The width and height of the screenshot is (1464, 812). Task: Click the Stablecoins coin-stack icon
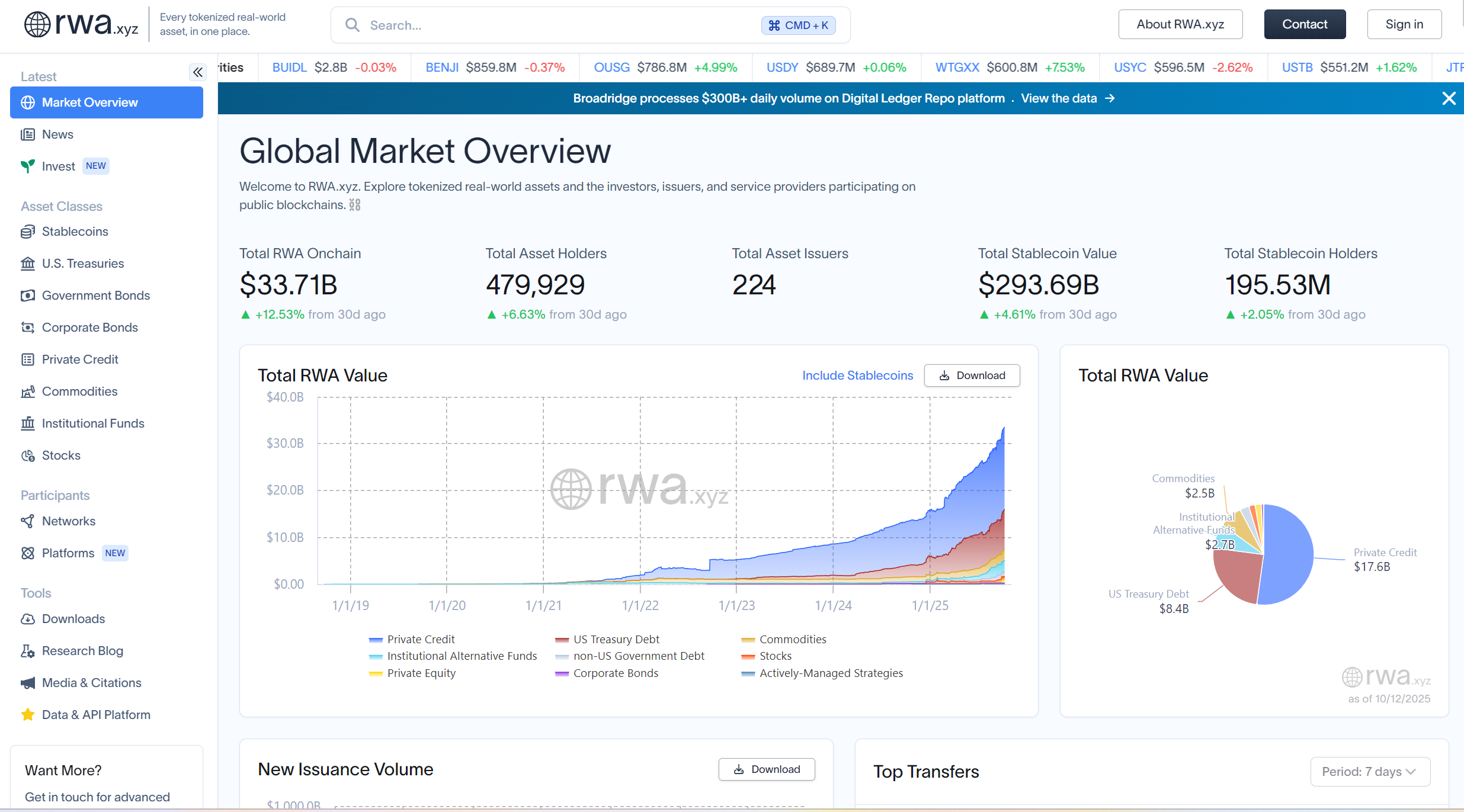(x=28, y=232)
